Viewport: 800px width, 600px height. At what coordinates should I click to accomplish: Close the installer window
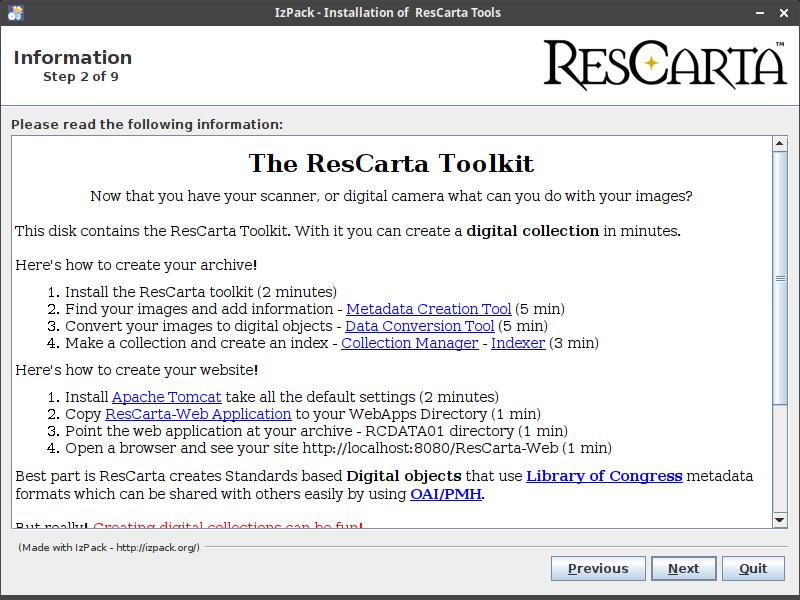click(784, 13)
